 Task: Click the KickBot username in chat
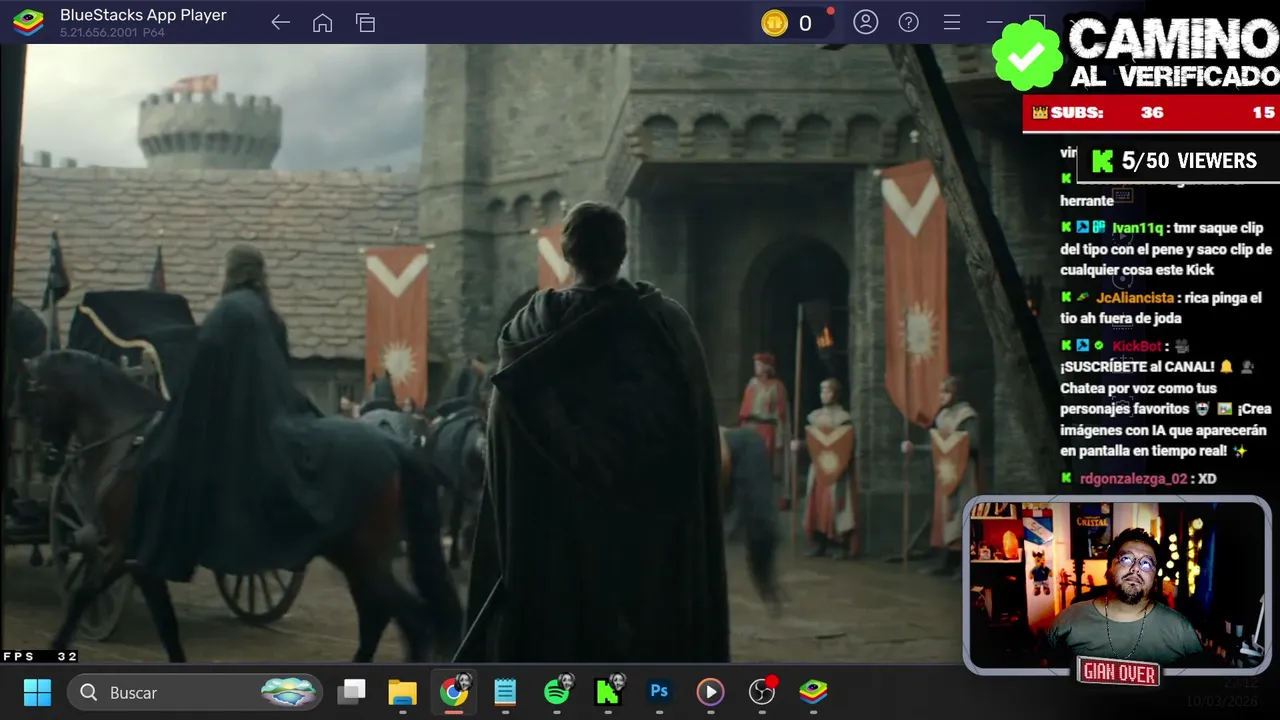[x=1137, y=346]
